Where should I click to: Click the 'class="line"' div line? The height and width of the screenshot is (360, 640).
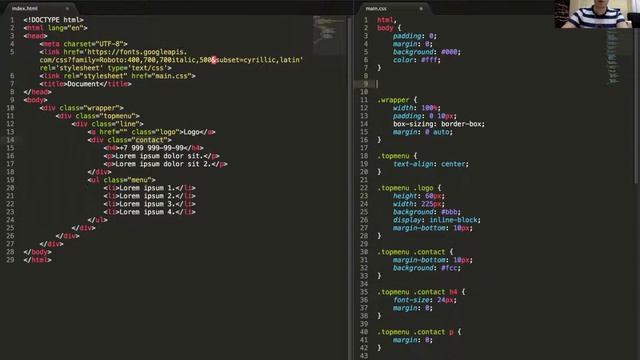[108, 124]
